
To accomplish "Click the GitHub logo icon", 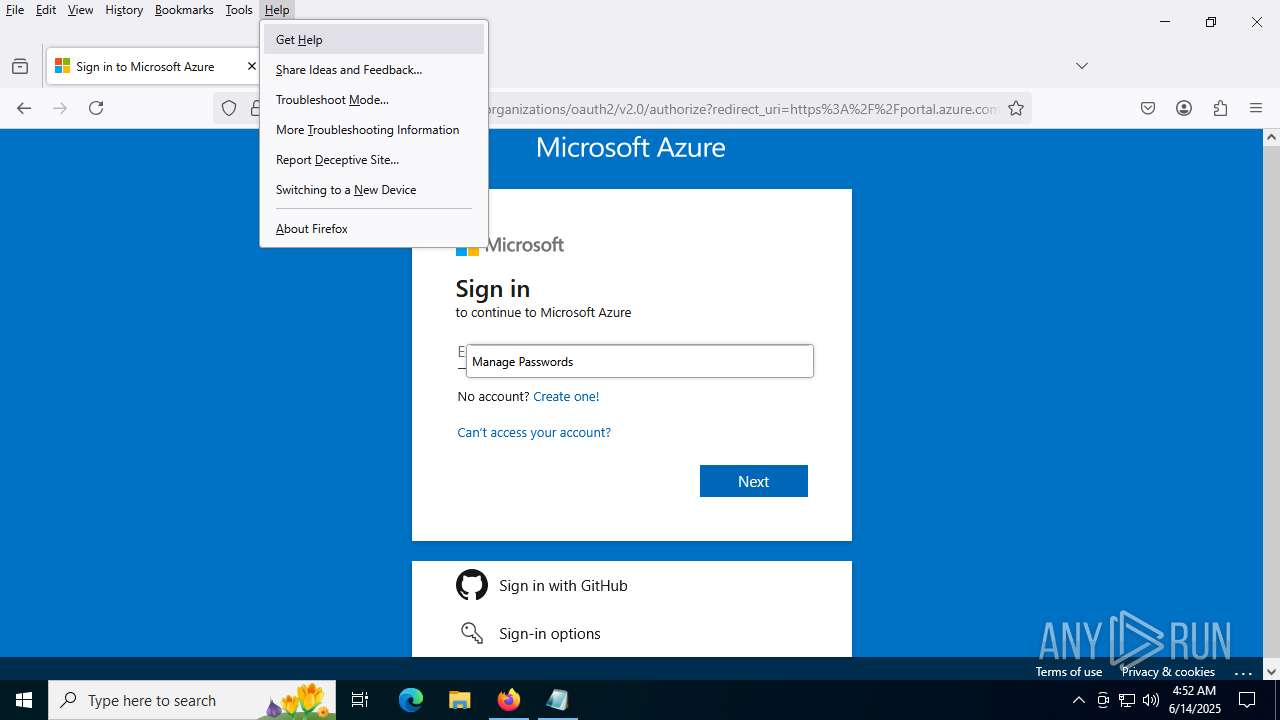I will 472,585.
